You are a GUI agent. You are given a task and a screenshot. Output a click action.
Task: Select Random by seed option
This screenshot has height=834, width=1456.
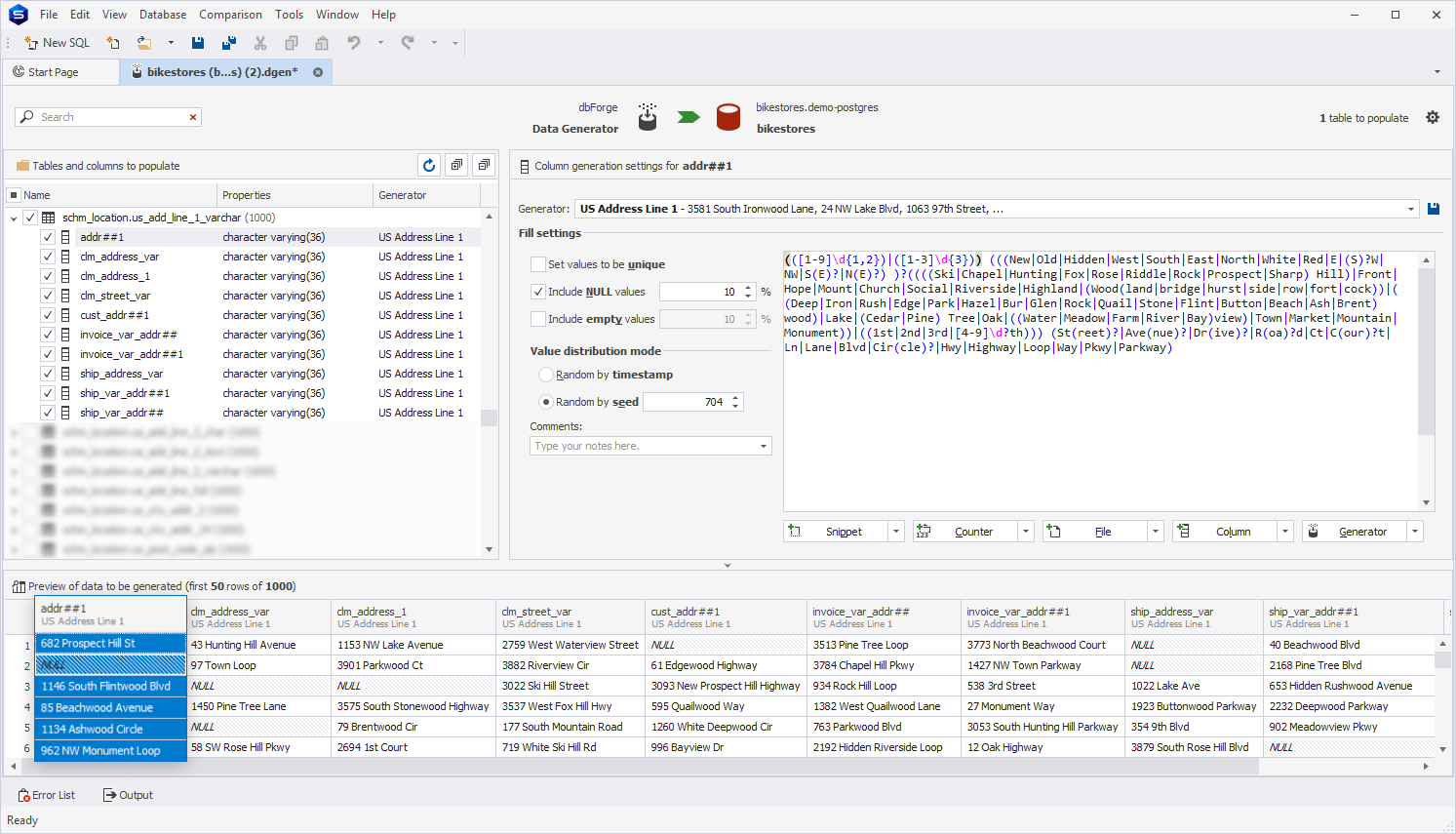pos(546,402)
